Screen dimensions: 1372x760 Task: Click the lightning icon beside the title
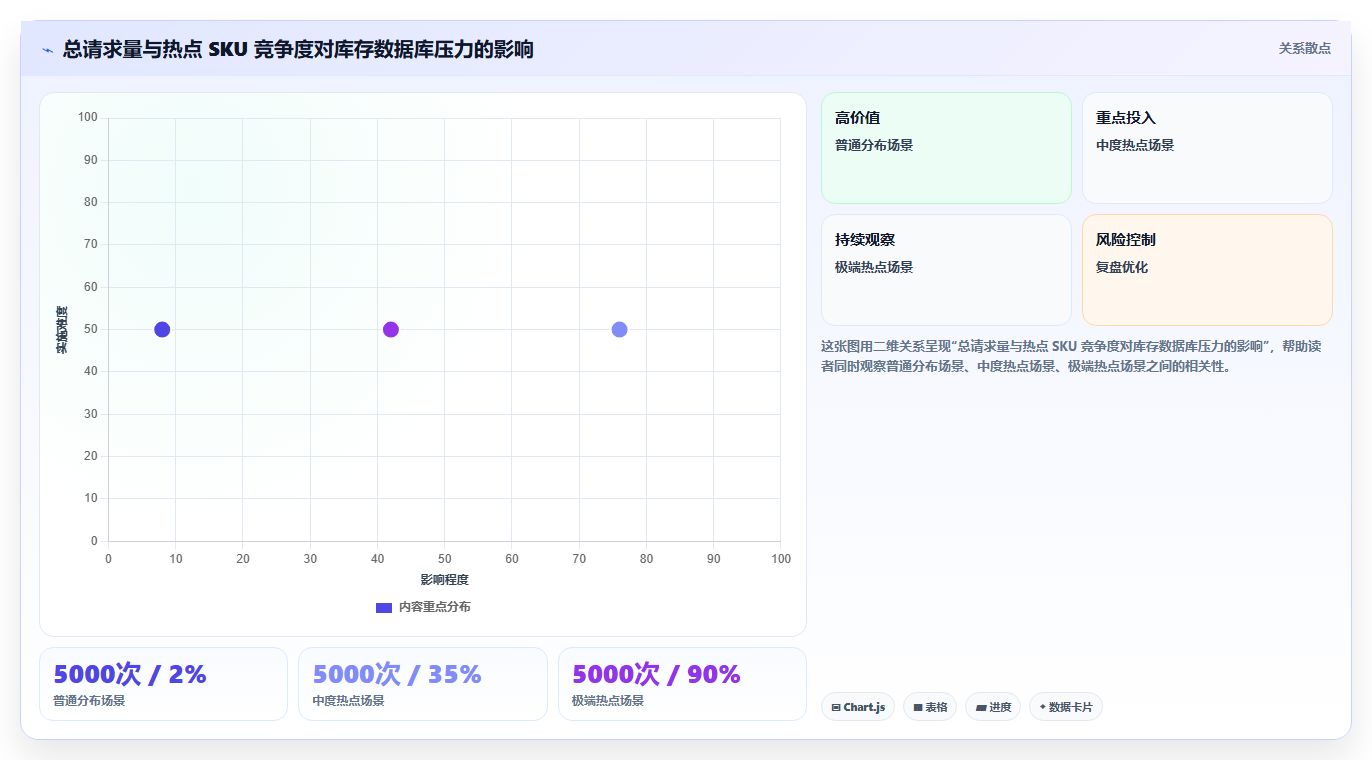tap(48, 49)
